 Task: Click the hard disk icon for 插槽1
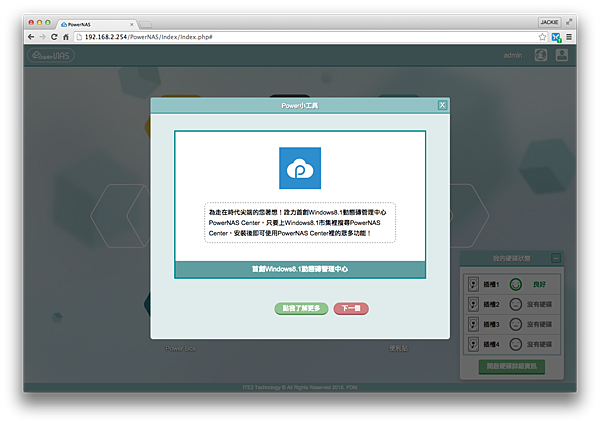473,284
